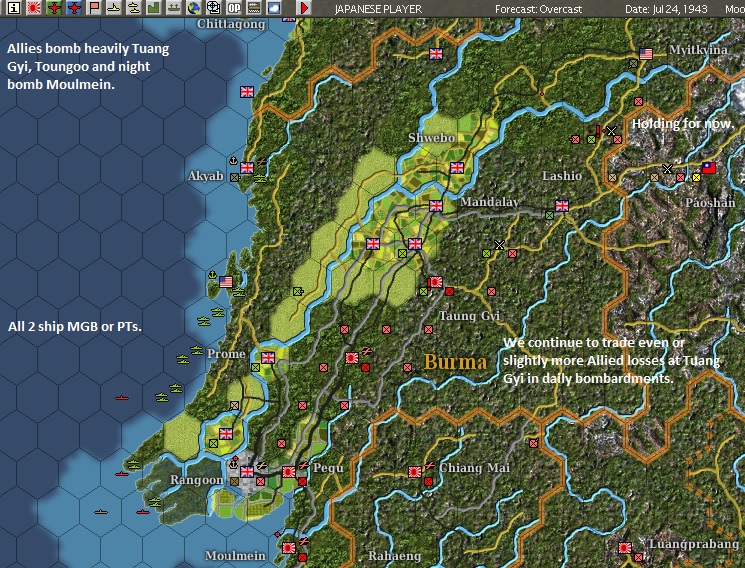Click the crosshair reticle icon
The width and height of the screenshot is (745, 568).
click(x=214, y=8)
